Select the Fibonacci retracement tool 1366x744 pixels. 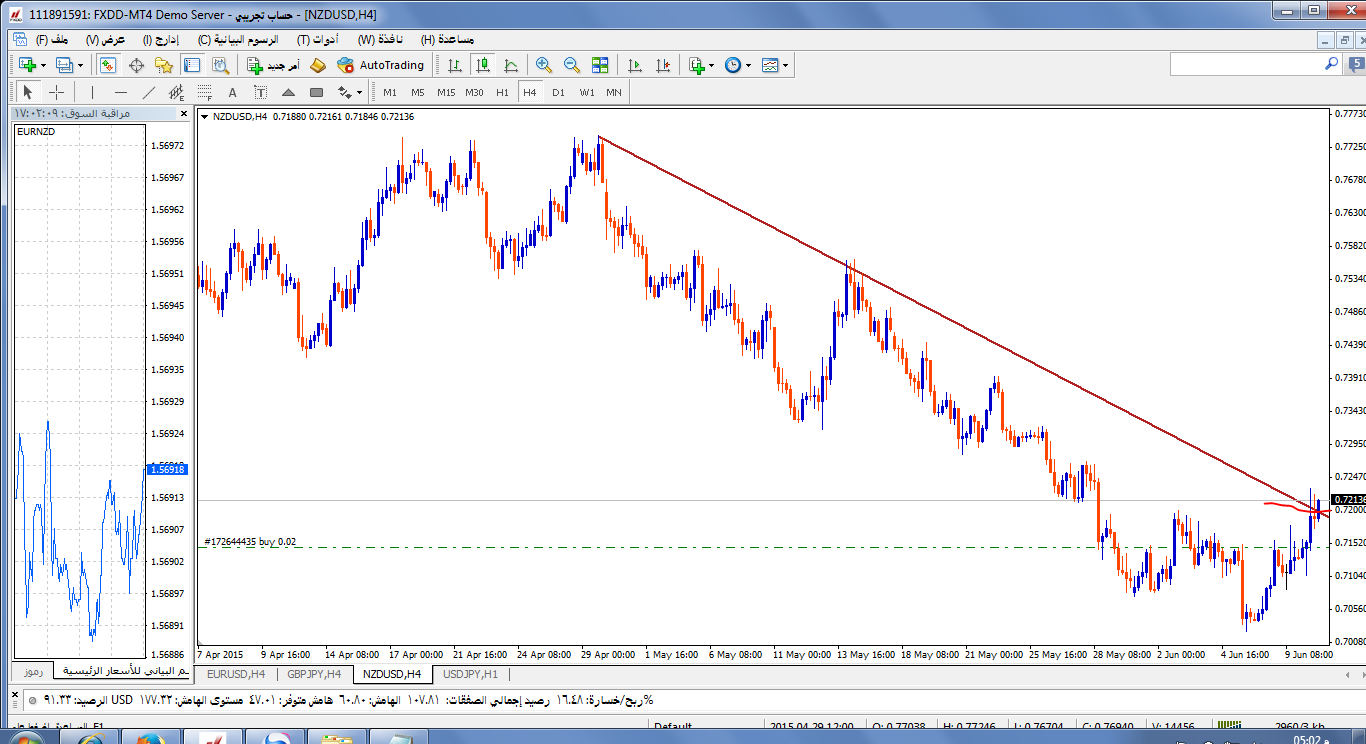coord(205,92)
